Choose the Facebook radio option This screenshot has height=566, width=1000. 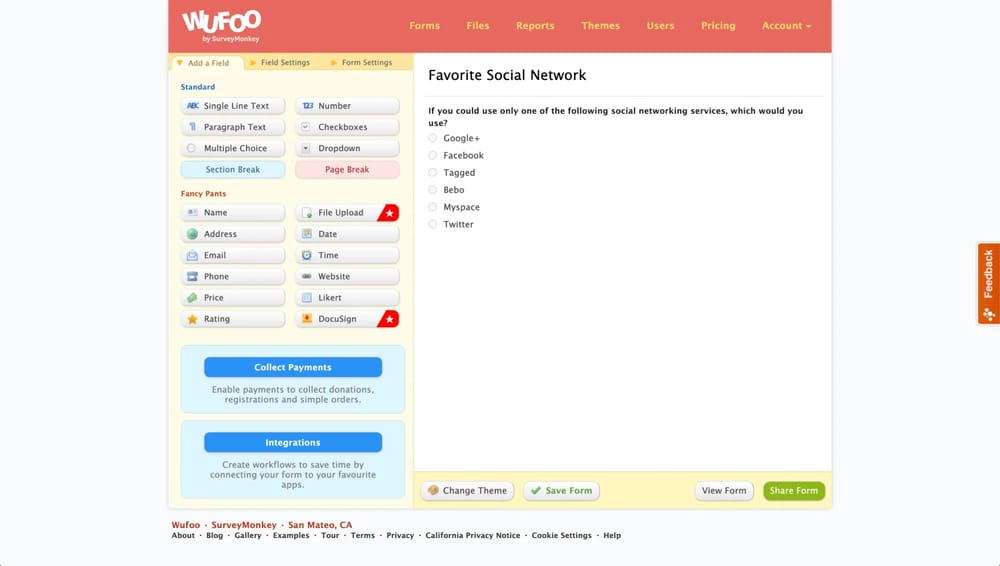(433, 155)
